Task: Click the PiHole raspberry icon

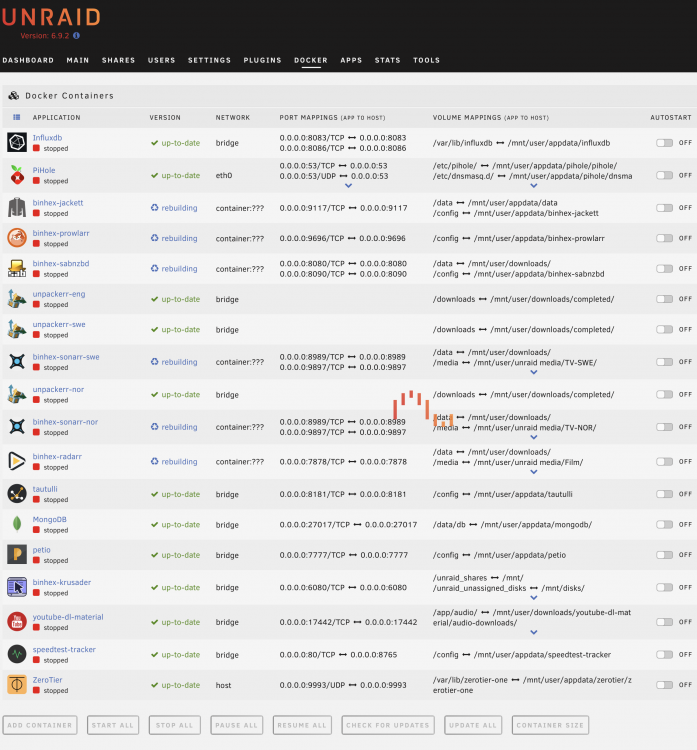Action: (x=17, y=175)
